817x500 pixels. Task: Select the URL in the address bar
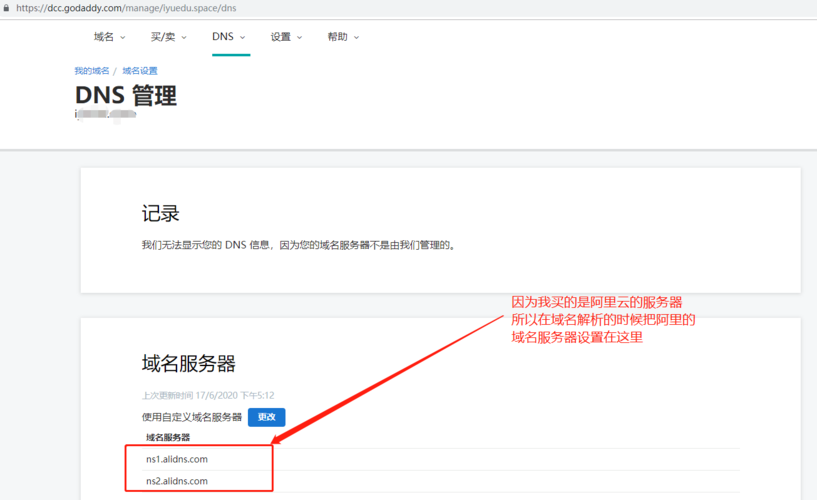pos(126,8)
